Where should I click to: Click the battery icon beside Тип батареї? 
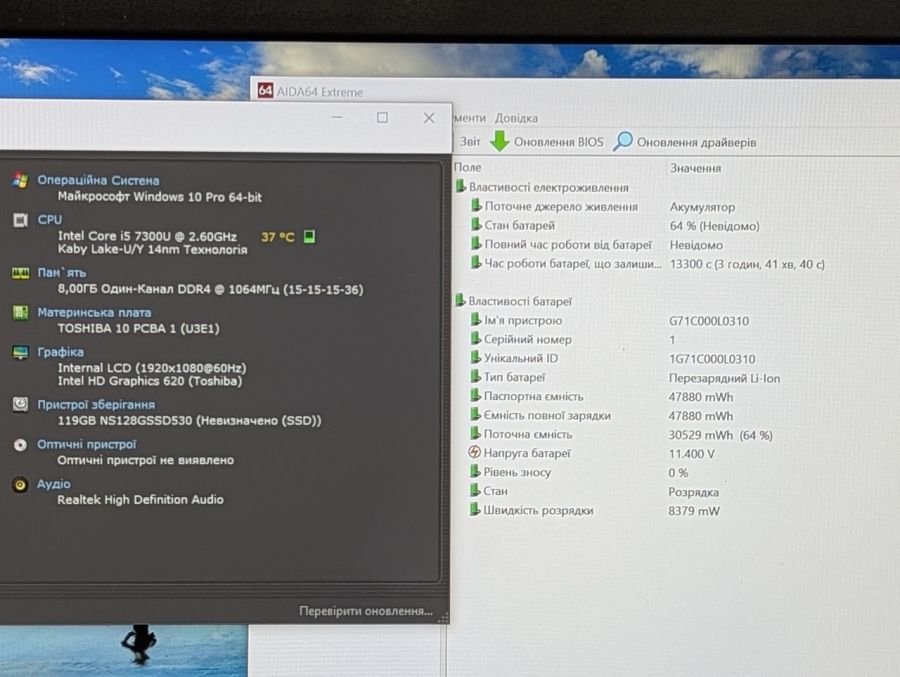click(x=475, y=377)
